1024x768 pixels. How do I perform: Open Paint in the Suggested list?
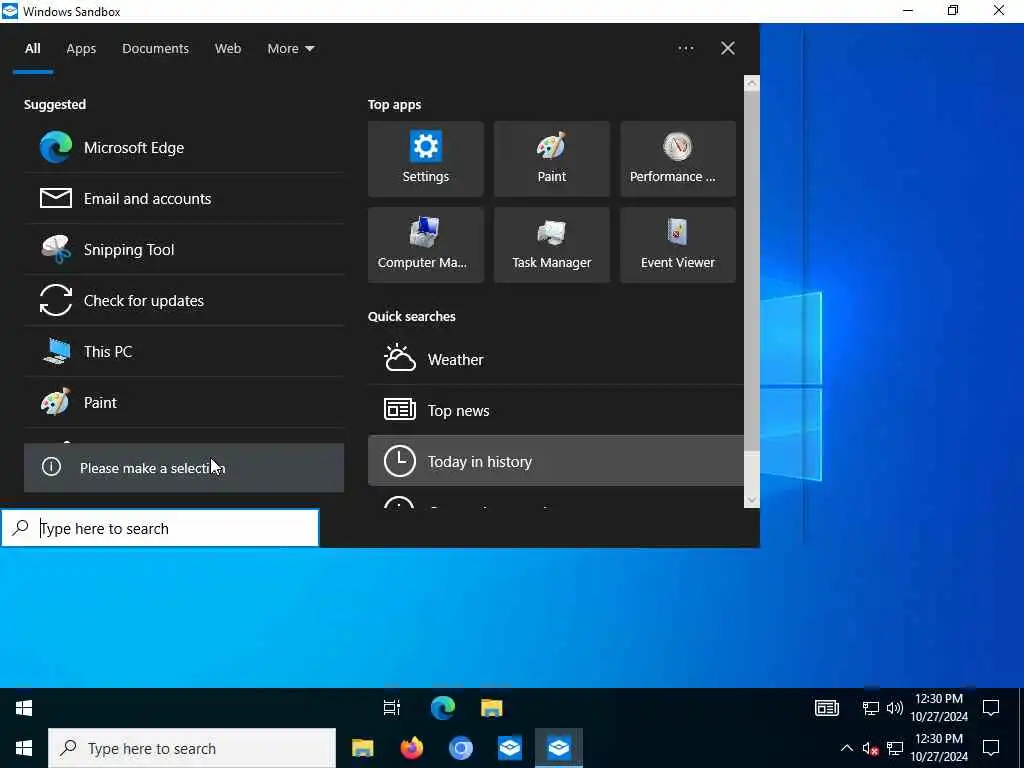pyautogui.click(x=184, y=402)
